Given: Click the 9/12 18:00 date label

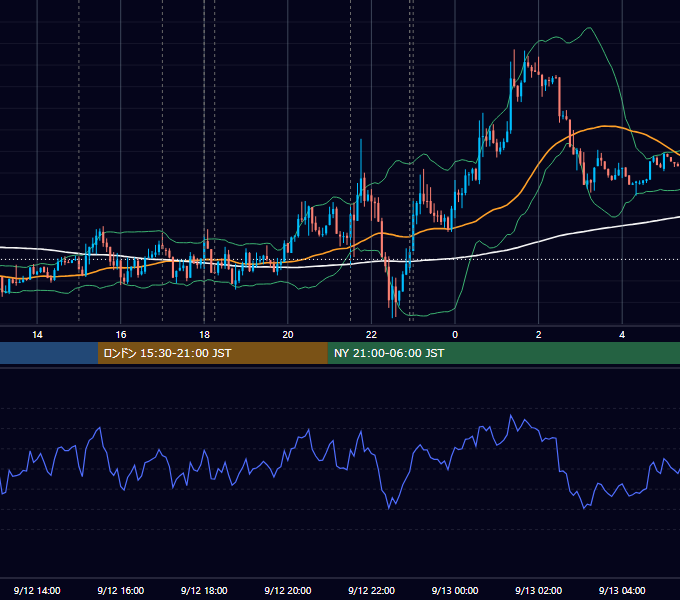Looking at the screenshot, I should (x=204, y=590).
